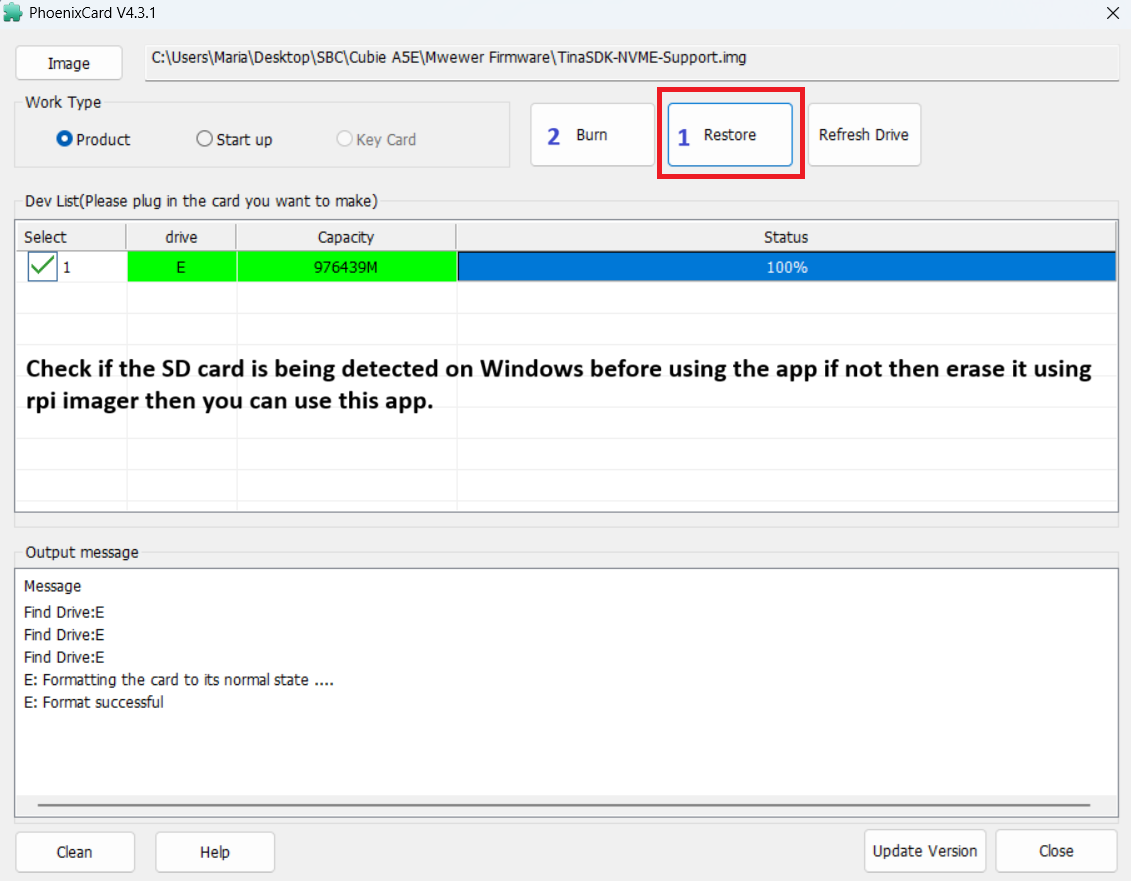Click the Status column header
1131x881 pixels.
tap(786, 237)
